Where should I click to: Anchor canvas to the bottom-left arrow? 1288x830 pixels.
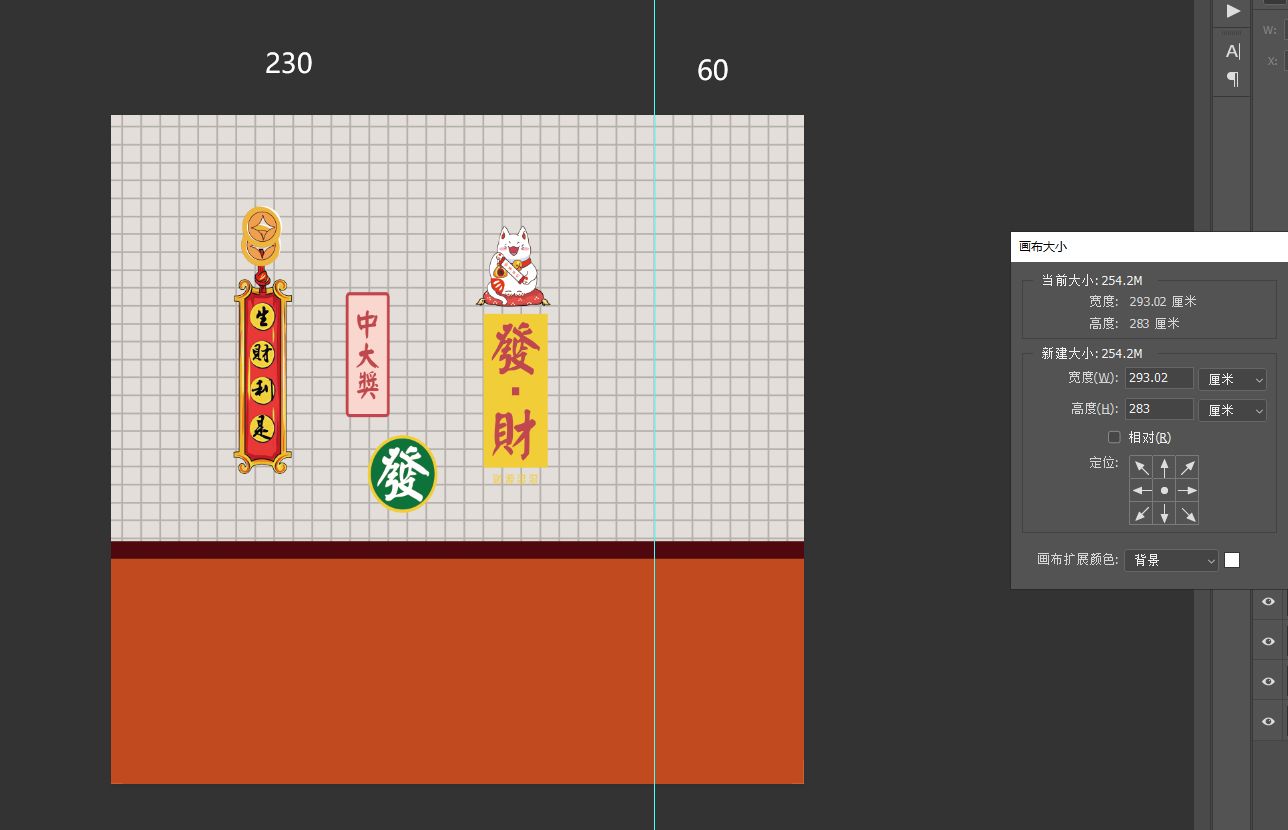click(x=1141, y=514)
